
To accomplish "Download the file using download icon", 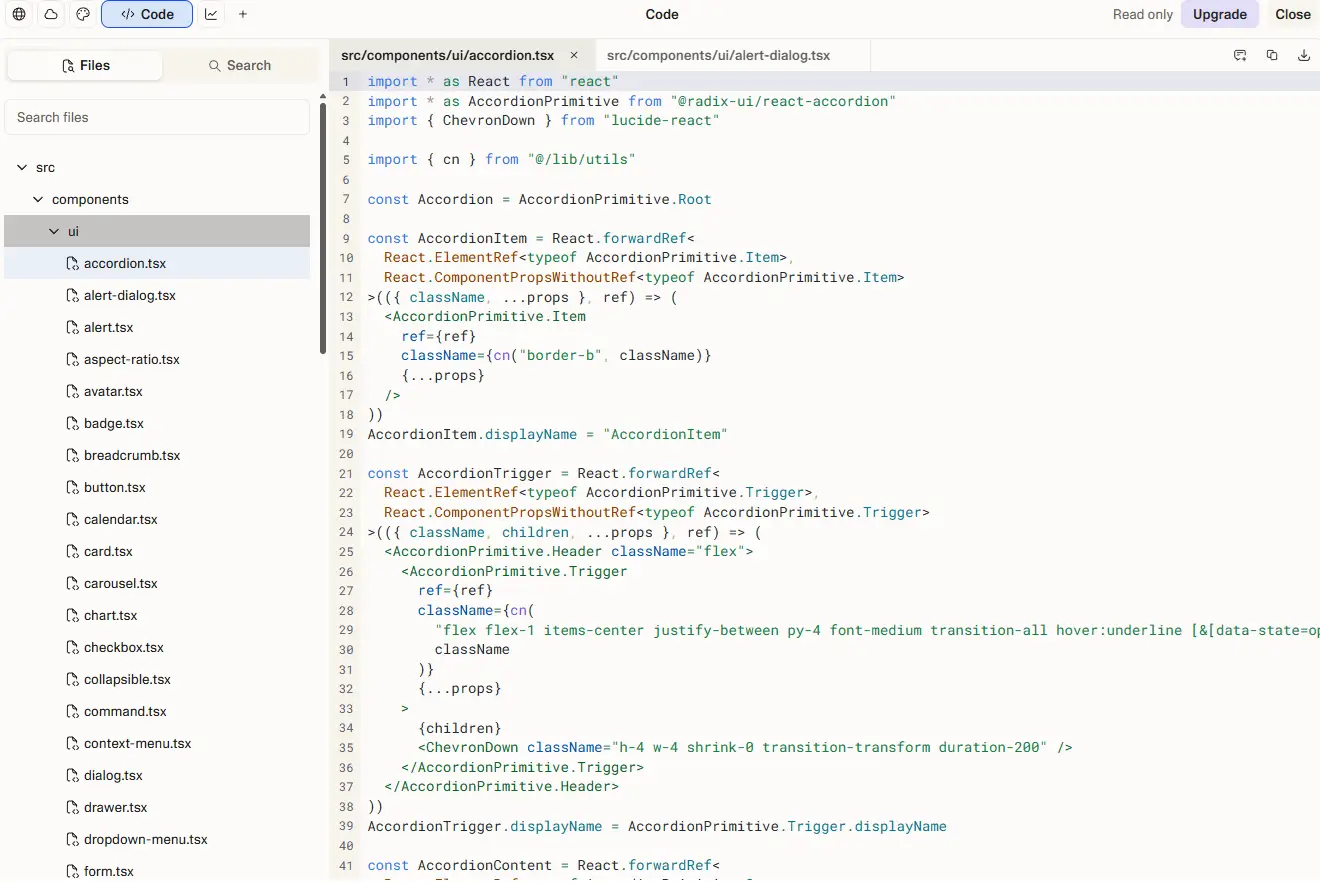I will point(1304,55).
